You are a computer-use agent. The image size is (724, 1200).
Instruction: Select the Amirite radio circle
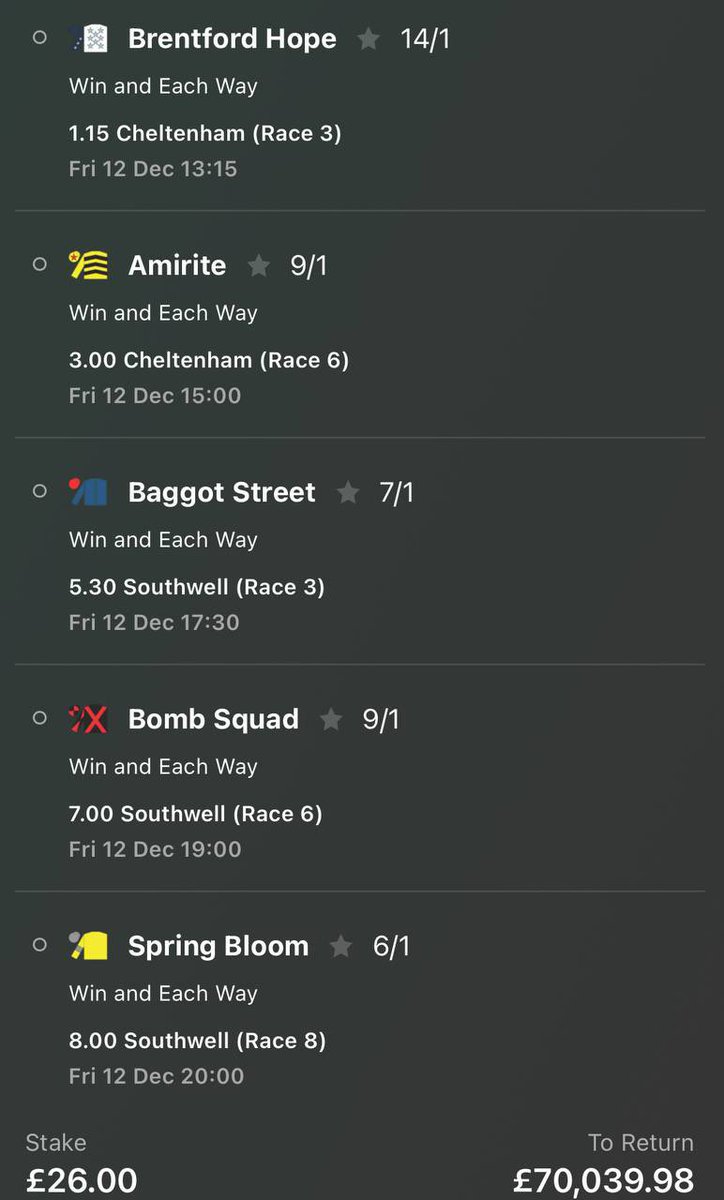[x=40, y=265]
